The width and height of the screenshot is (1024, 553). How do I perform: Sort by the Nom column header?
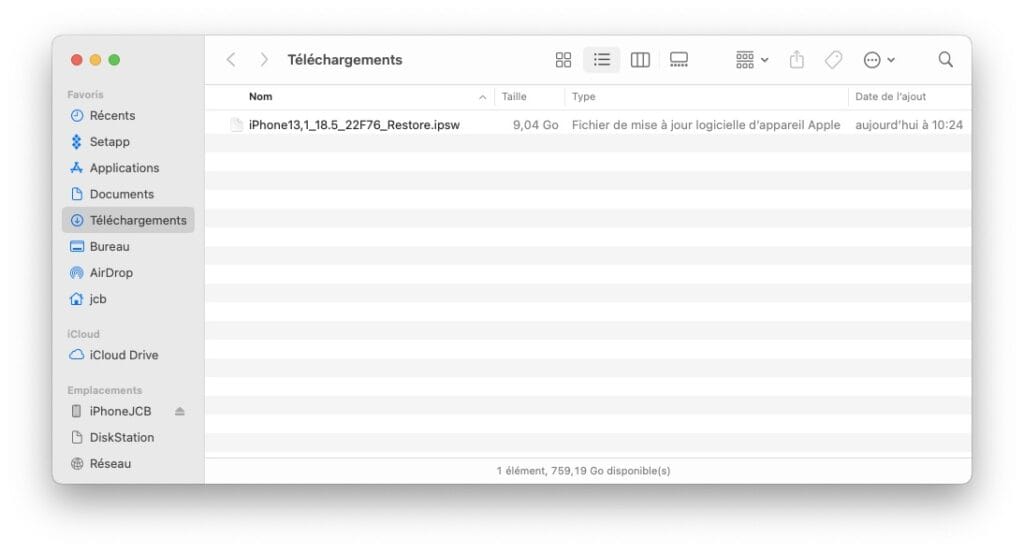(261, 97)
